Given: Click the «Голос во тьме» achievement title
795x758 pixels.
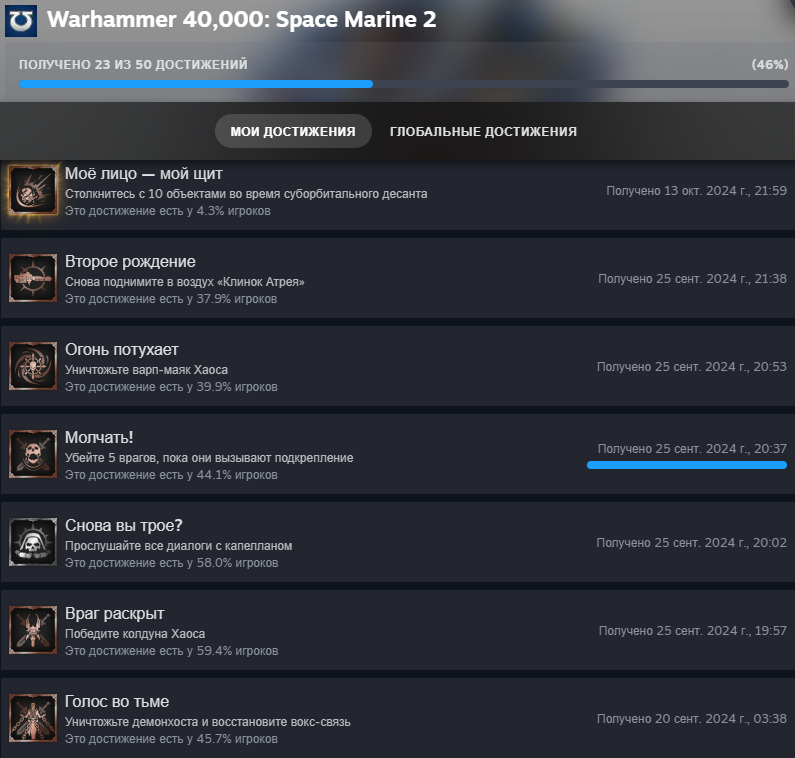Looking at the screenshot, I should (117, 701).
